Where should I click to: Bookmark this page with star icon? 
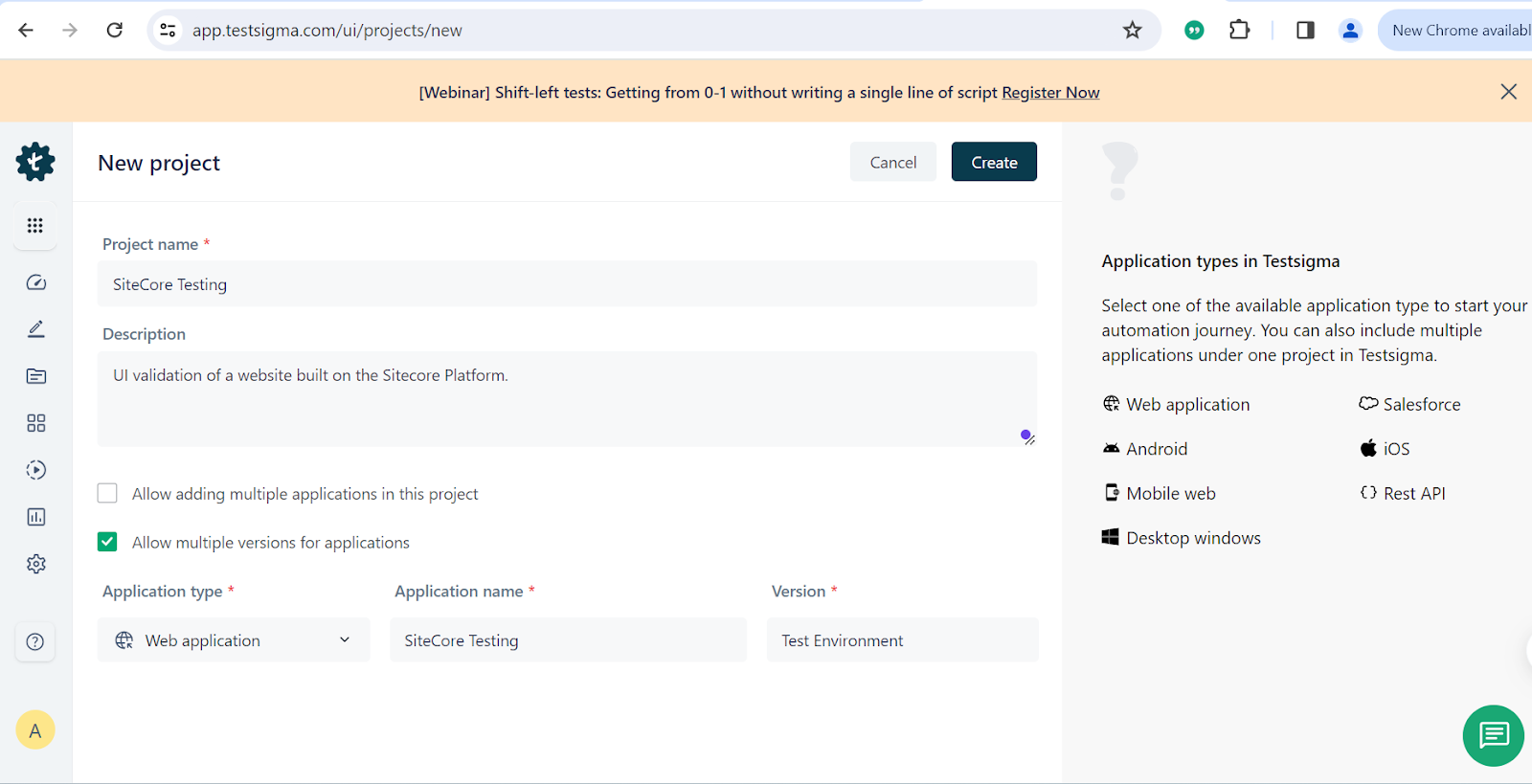click(1133, 31)
